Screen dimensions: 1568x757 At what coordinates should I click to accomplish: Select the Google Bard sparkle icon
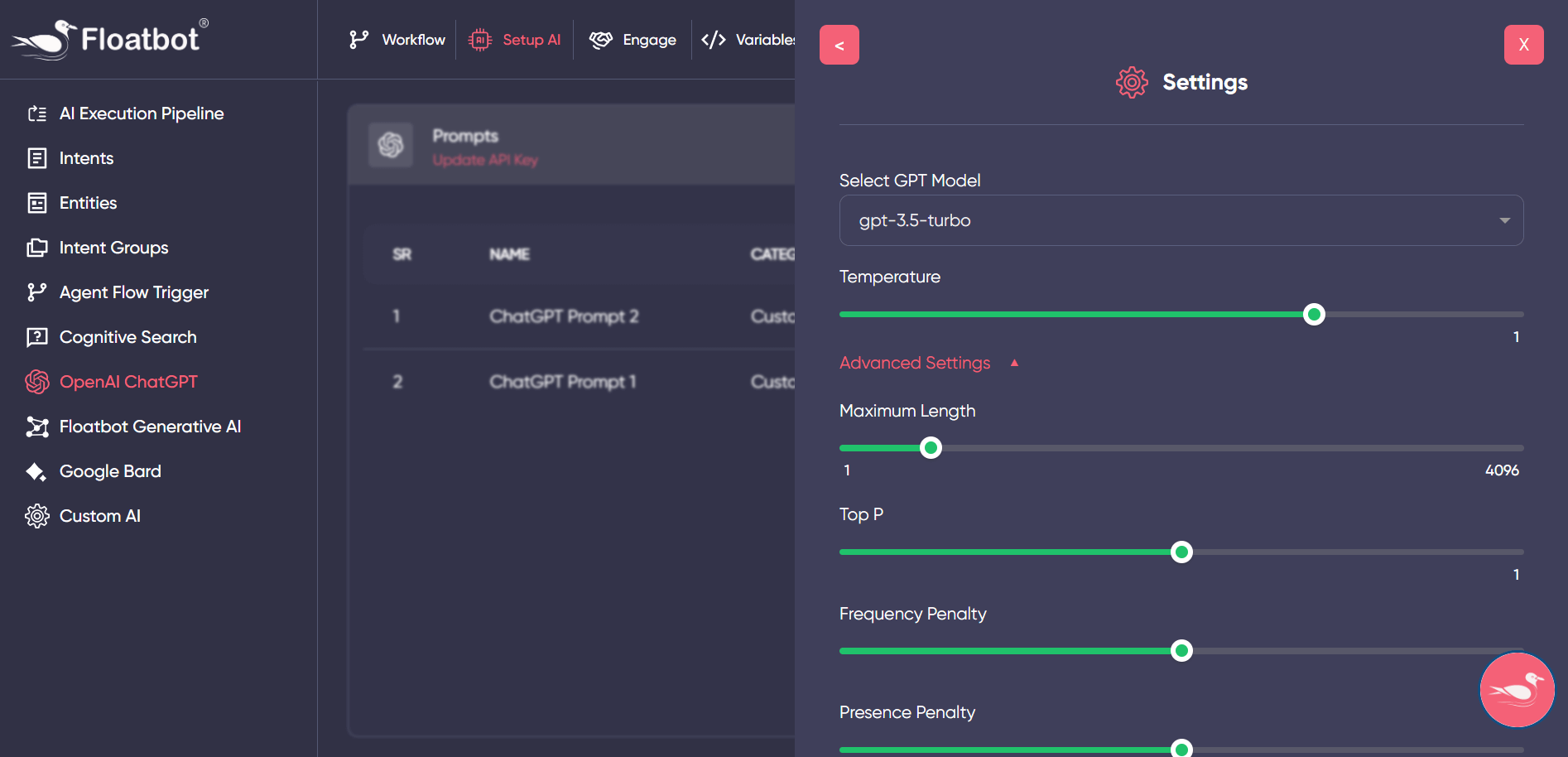[x=37, y=471]
